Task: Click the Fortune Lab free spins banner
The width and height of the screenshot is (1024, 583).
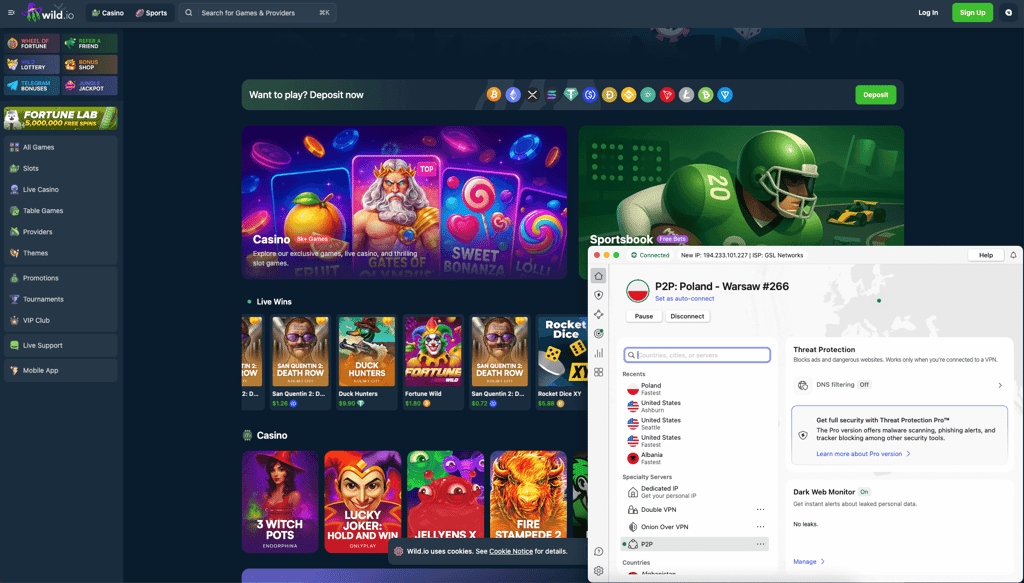Action: (61, 118)
